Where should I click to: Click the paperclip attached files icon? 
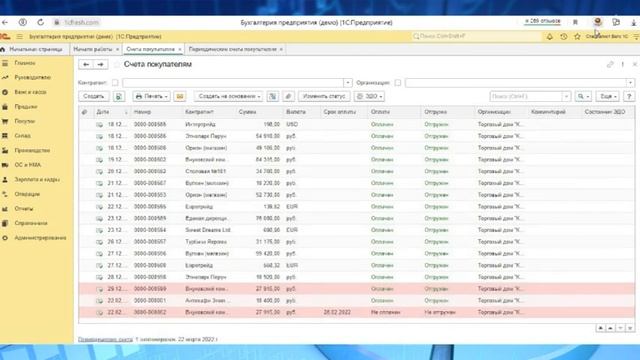click(x=288, y=96)
